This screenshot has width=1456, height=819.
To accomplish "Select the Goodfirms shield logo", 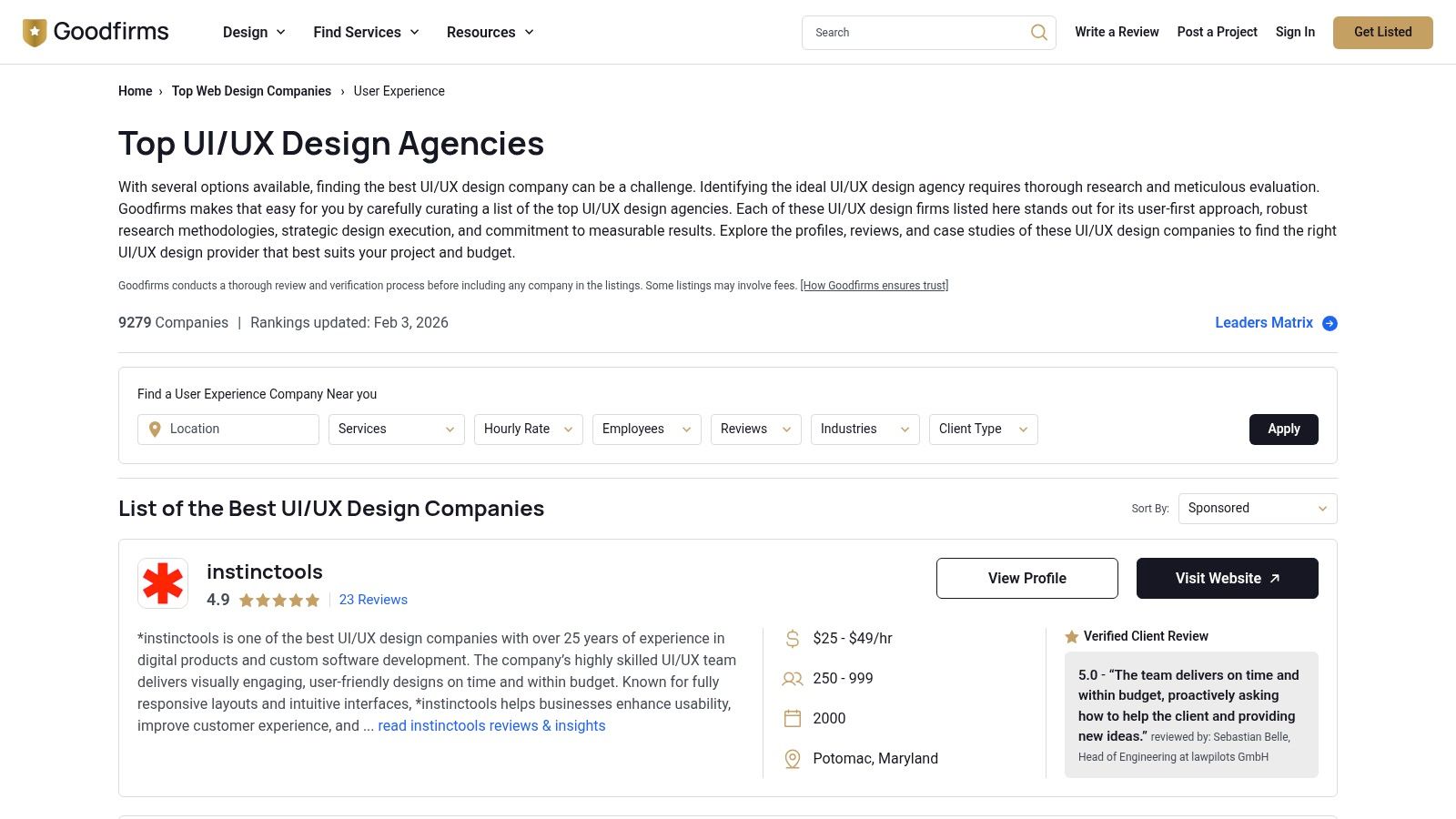I will coord(35,31).
